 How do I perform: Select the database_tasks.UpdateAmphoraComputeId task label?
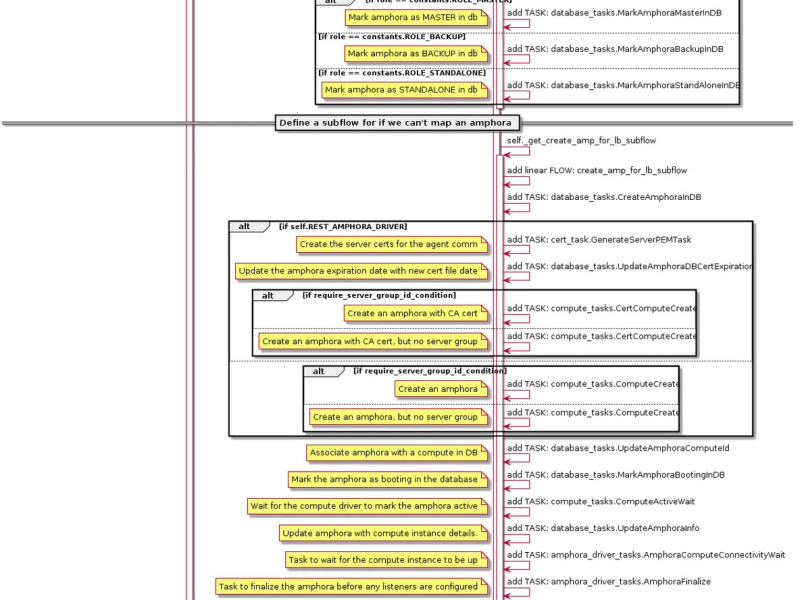pyautogui.click(x=618, y=448)
